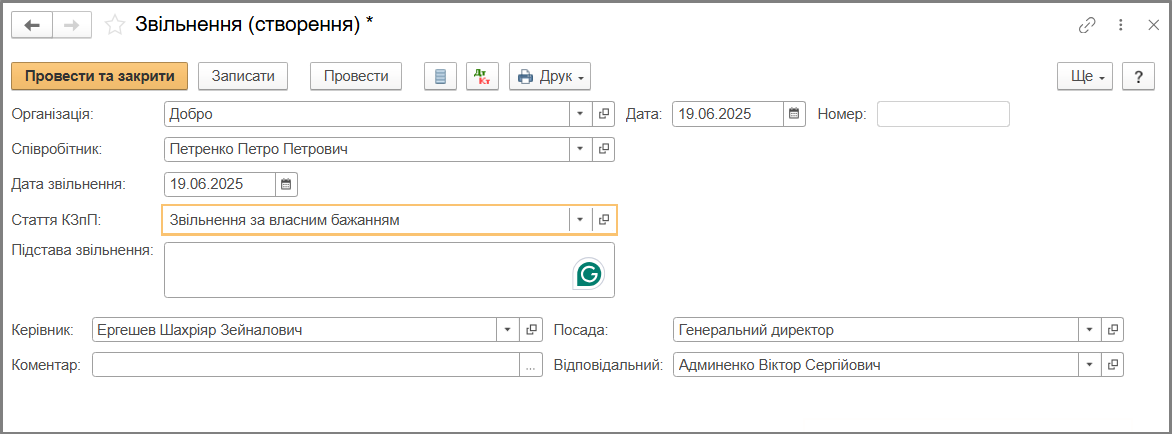Open Коментар editor with ellipsis button
Viewport: 1172px width, 434px height.
tap(531, 365)
